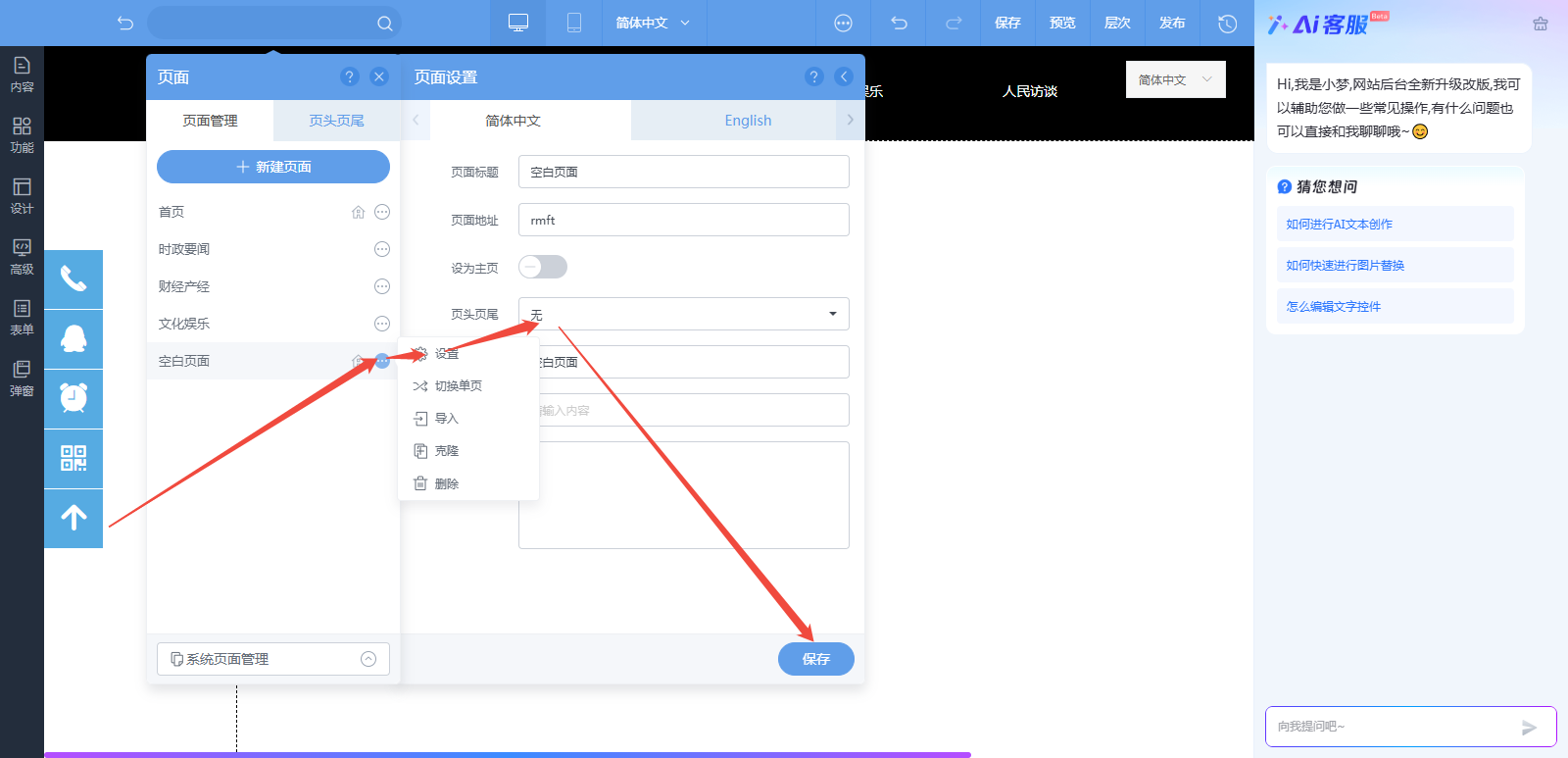Open more options for 首页 row
This screenshot has width=1568, height=758.
(x=382, y=212)
